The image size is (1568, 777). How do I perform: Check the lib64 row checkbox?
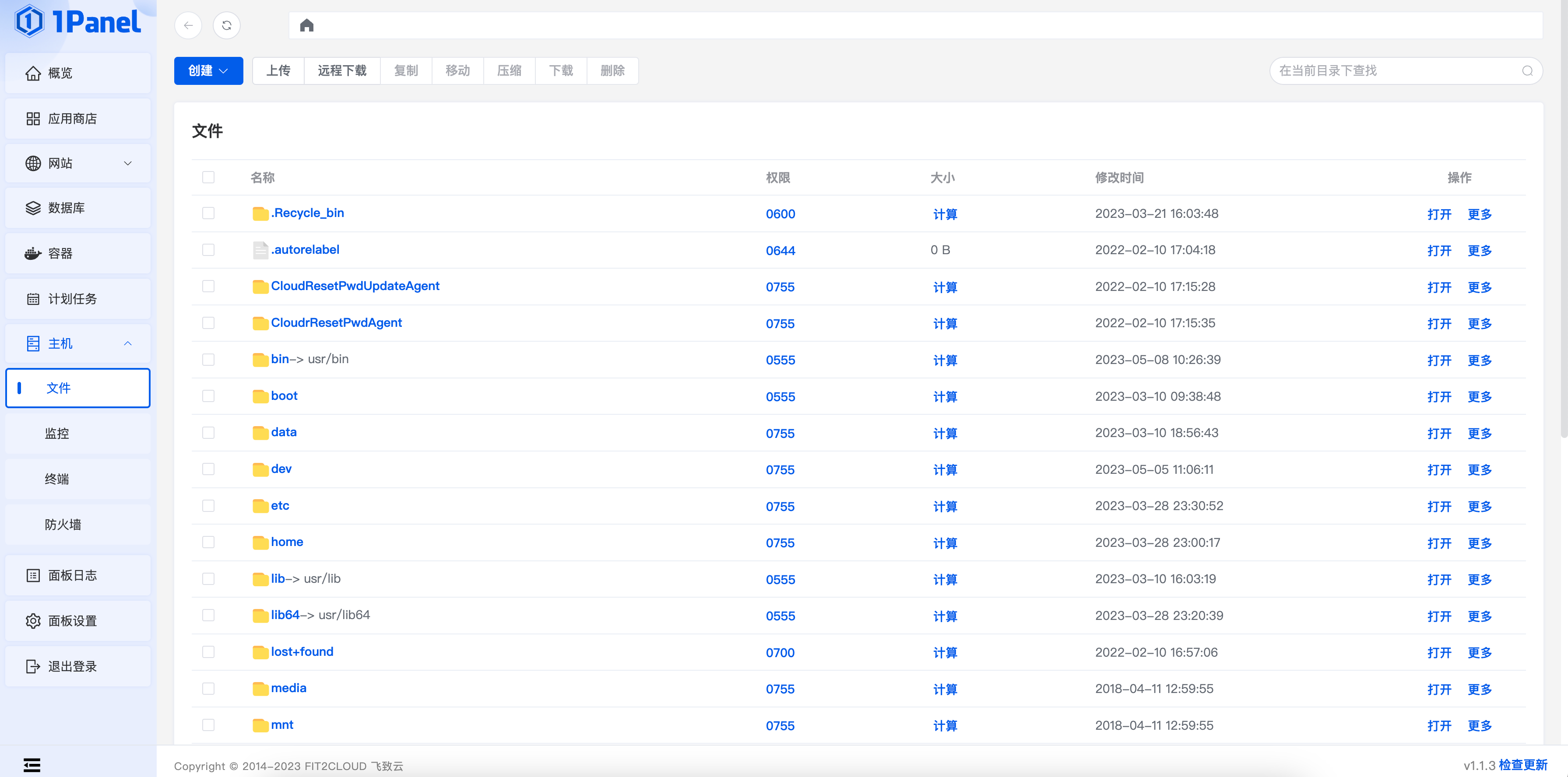click(208, 615)
